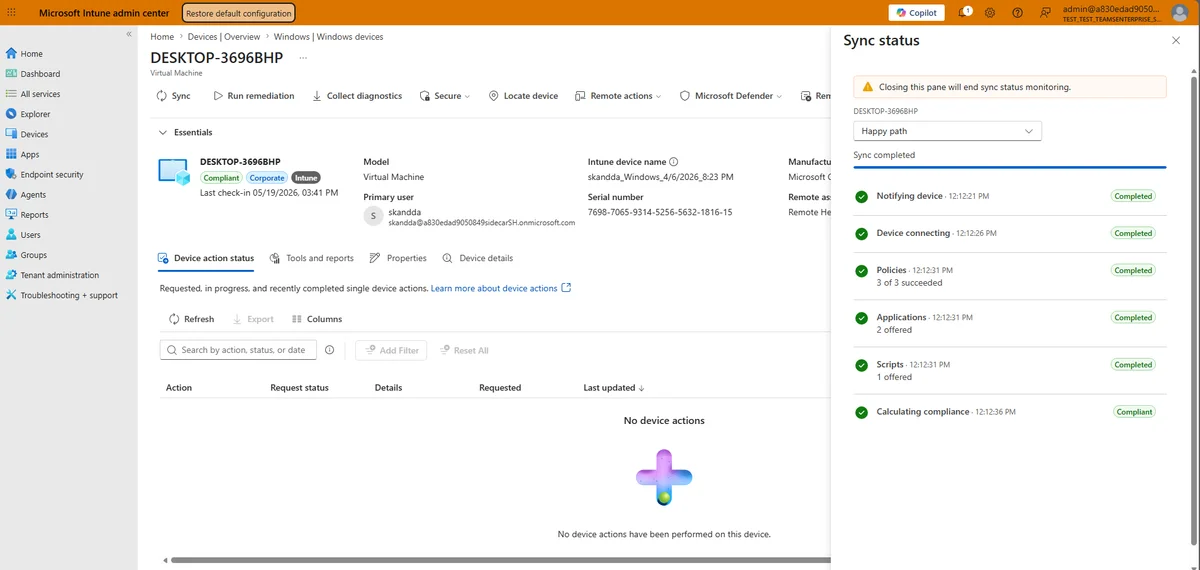Click the Windows | Windows devices breadcrumb

pos(329,37)
